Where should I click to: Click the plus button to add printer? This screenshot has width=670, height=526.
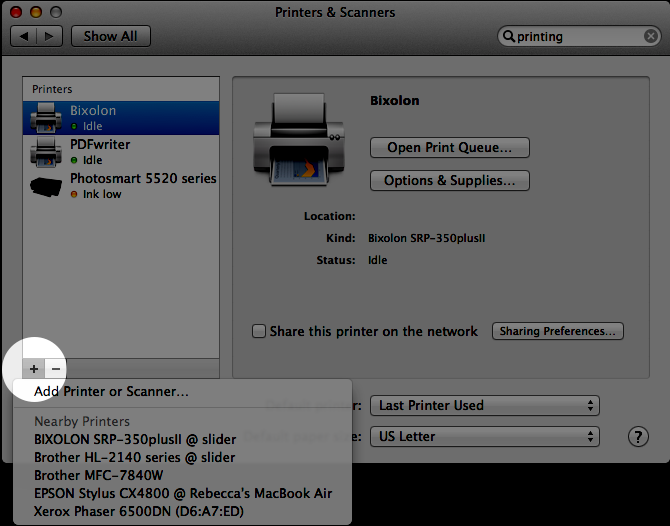pos(34,369)
